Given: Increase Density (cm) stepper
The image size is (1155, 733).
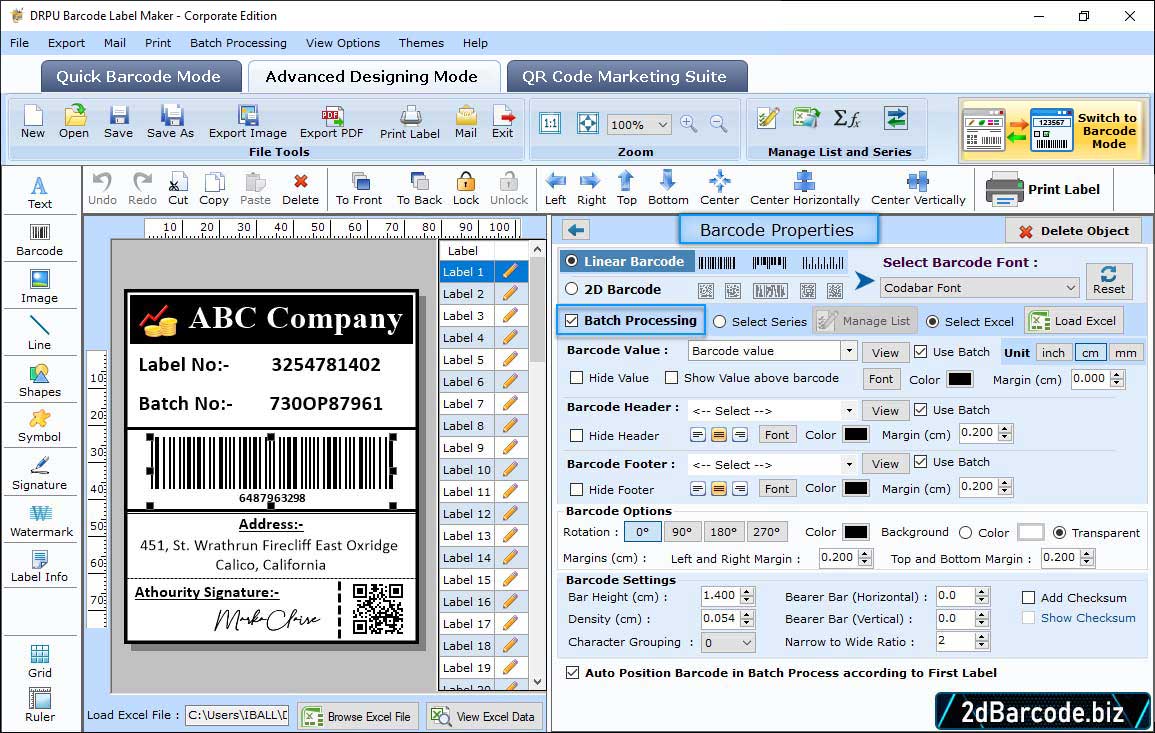Looking at the screenshot, I should click(x=748, y=614).
